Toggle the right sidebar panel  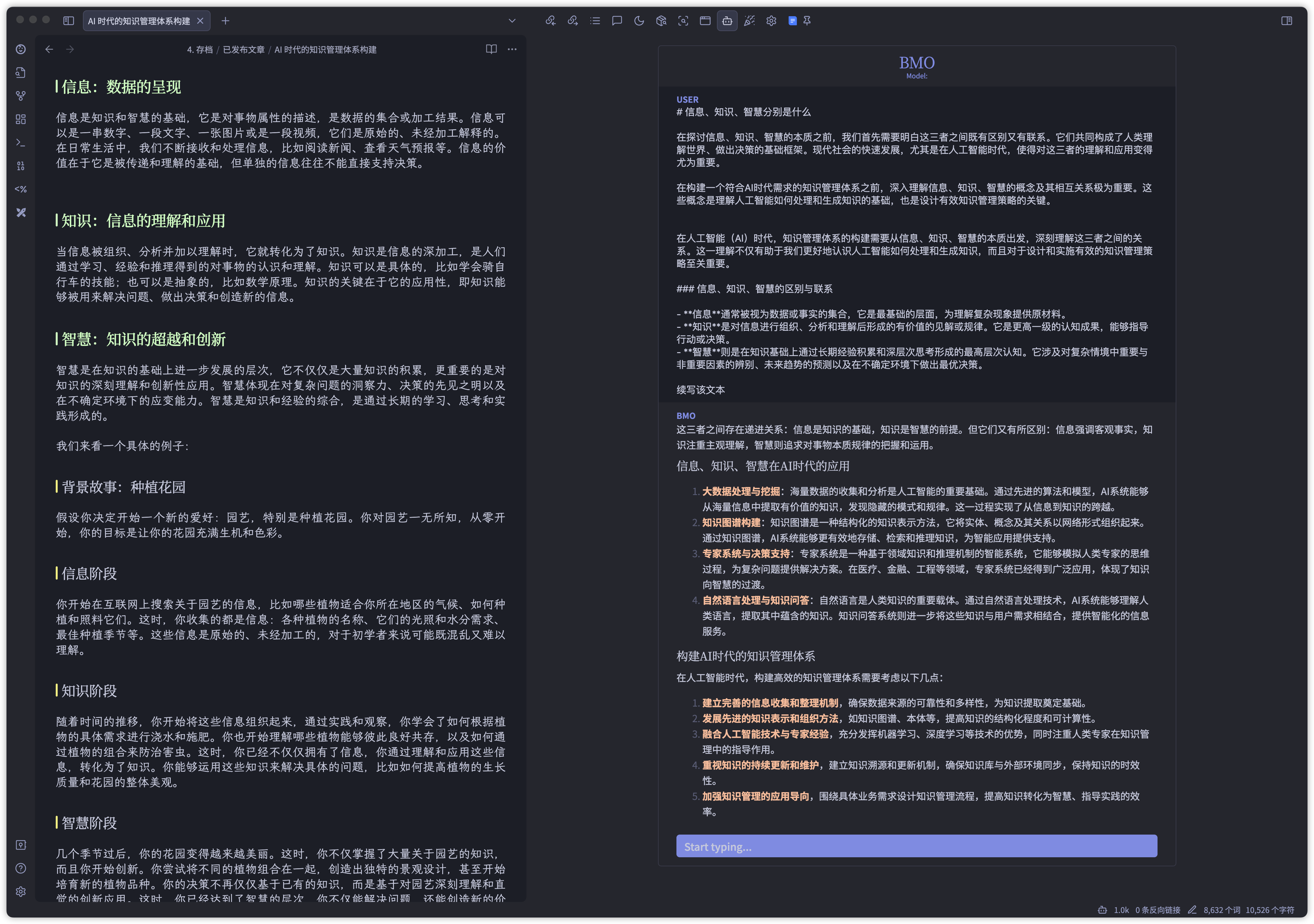coord(1286,21)
